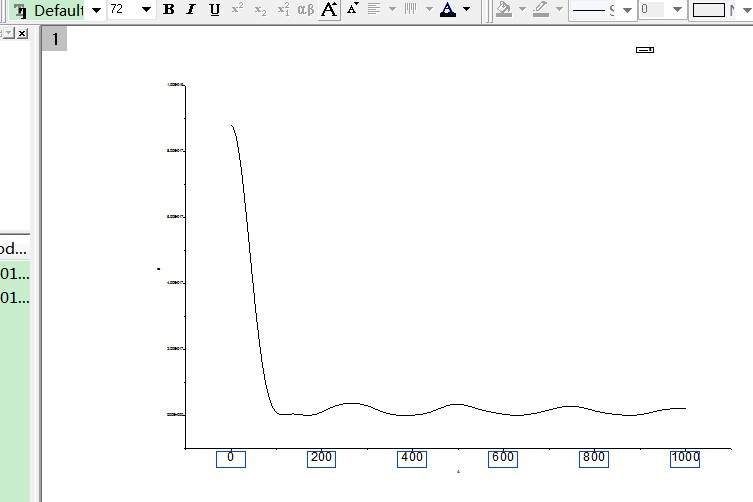Open the text alignment dropdown arrow
Screen dimensions: 753x502
[x=392, y=9]
